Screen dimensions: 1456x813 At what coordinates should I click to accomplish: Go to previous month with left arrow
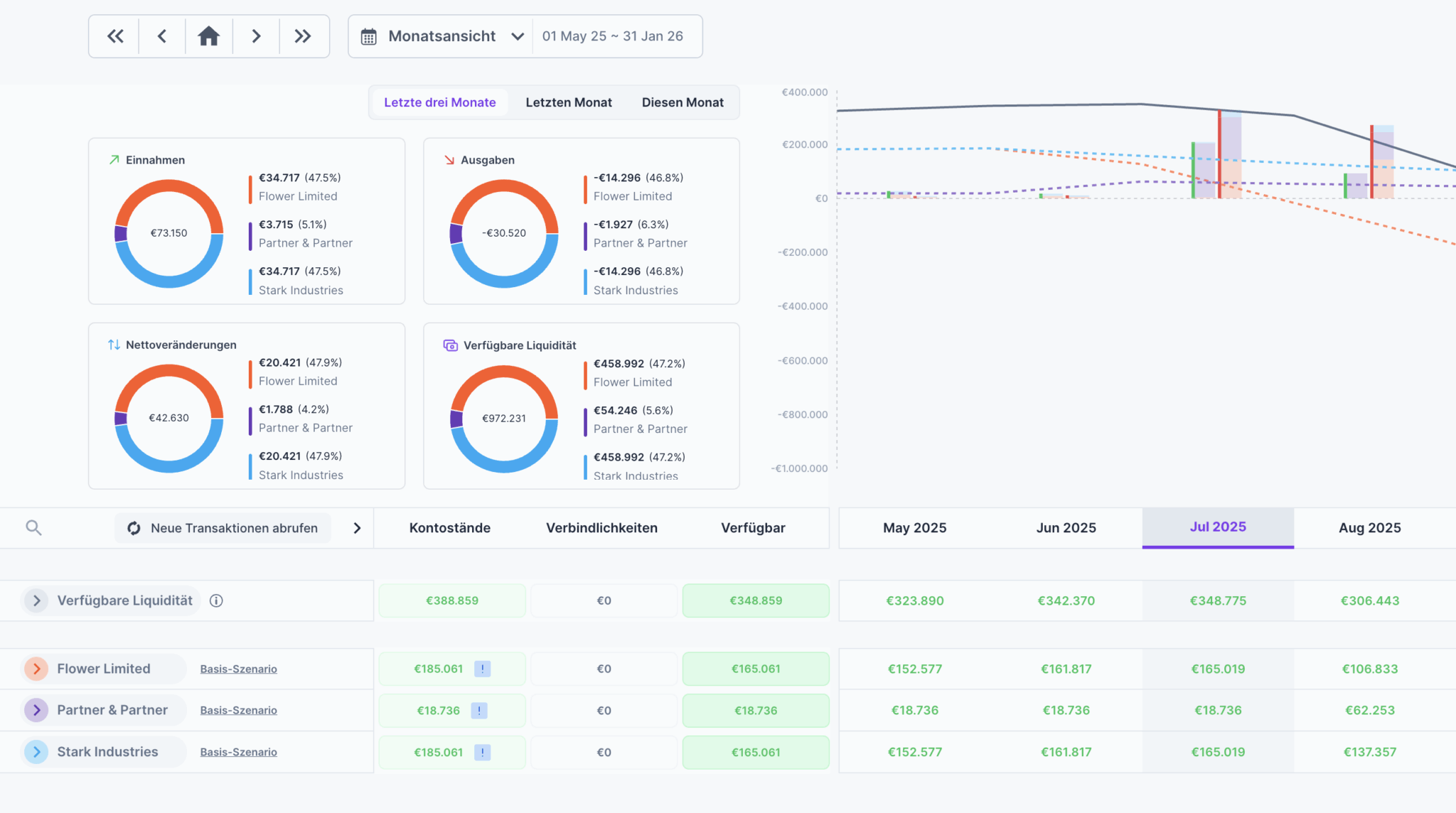(x=162, y=36)
